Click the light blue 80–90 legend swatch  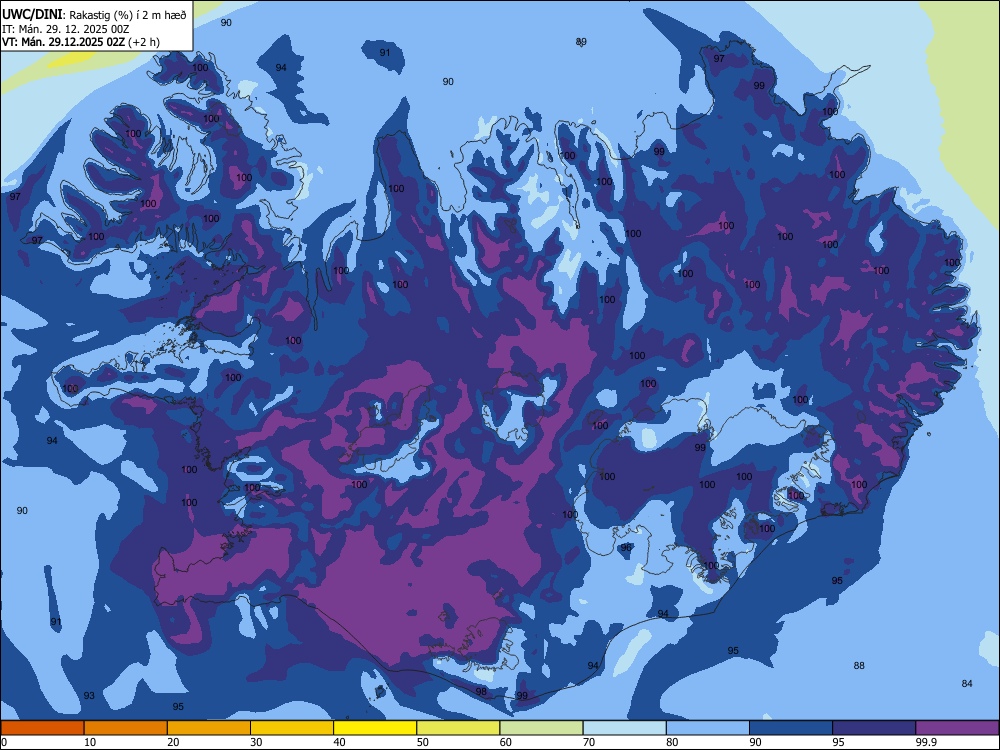708,728
